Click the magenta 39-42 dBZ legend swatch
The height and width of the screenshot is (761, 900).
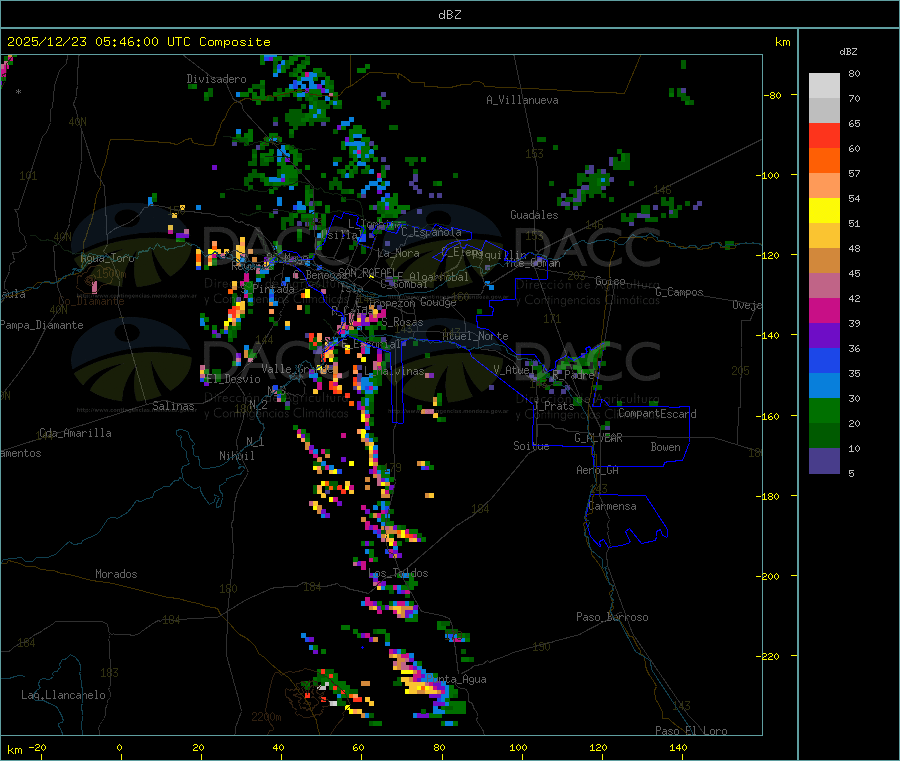(824, 310)
